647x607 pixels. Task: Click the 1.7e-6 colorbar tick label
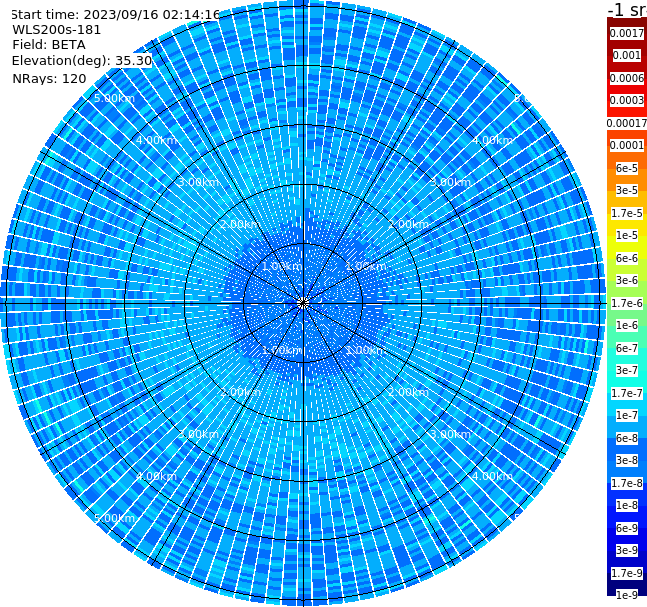point(627,303)
